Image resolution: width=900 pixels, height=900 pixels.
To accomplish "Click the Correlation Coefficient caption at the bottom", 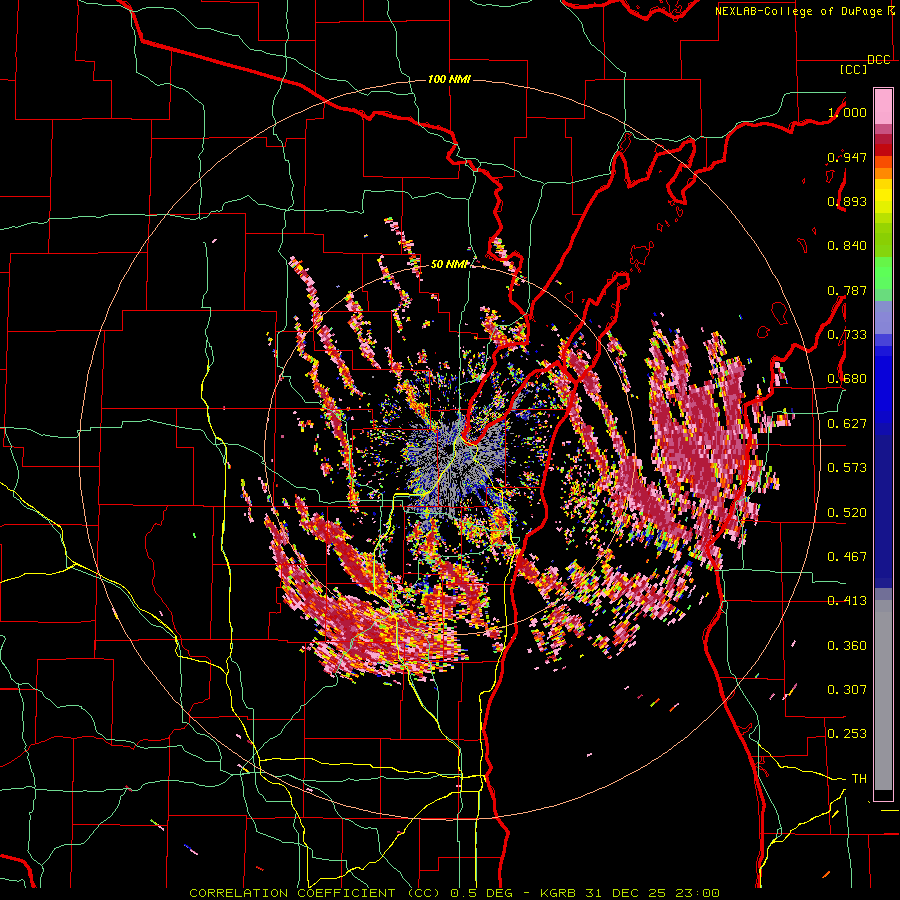I will (x=454, y=893).
